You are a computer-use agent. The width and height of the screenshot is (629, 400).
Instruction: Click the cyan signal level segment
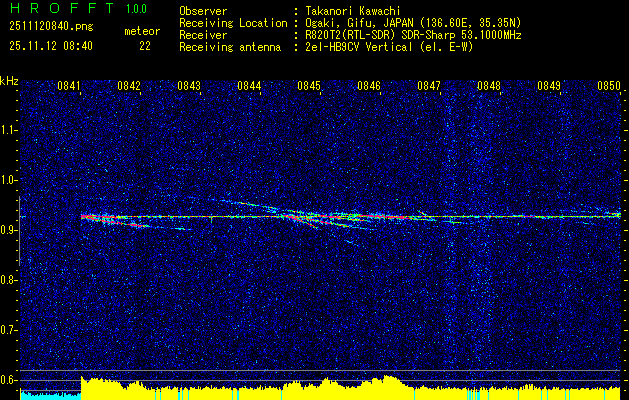[x=51, y=396]
